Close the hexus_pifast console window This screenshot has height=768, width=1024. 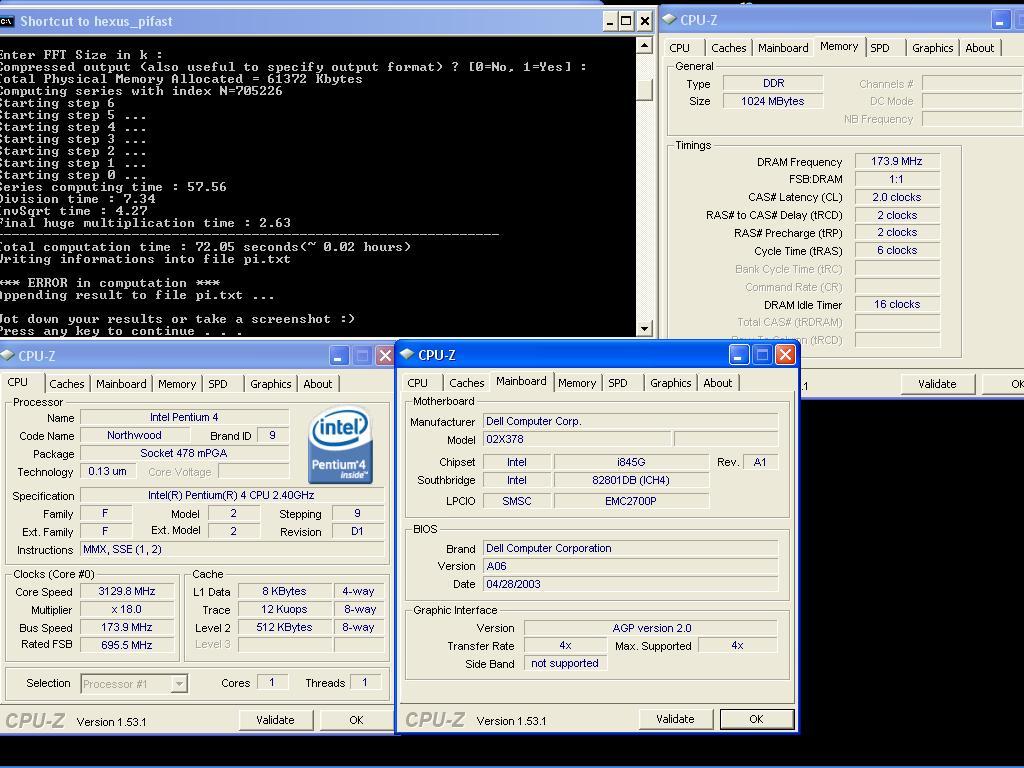pos(645,21)
